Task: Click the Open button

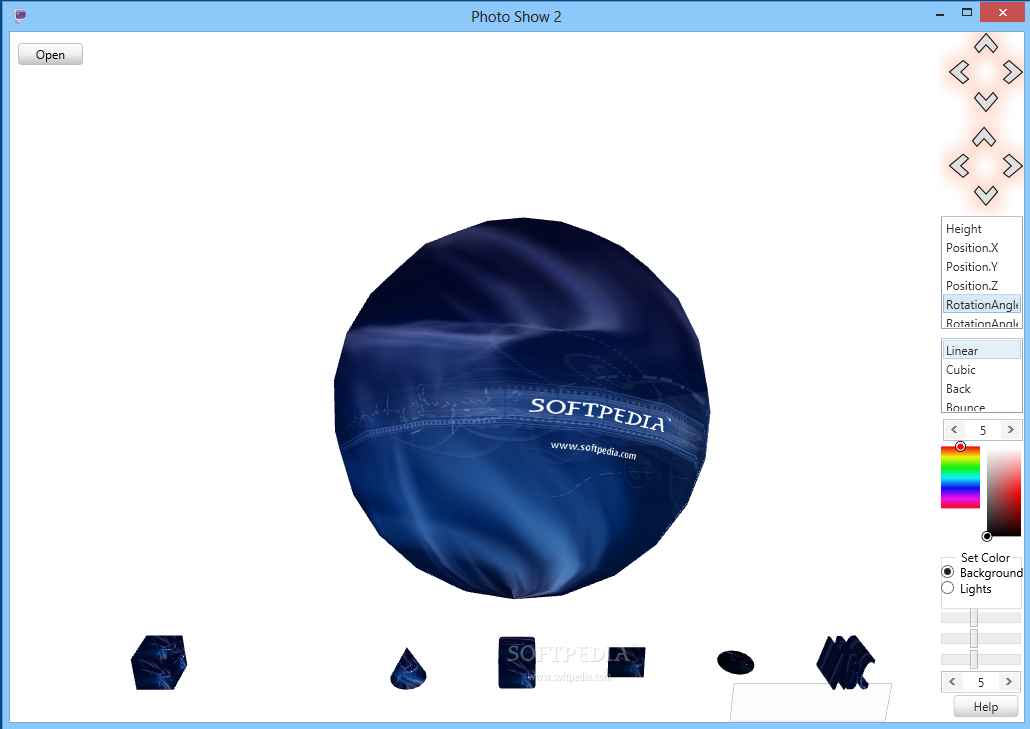Action: tap(50, 55)
